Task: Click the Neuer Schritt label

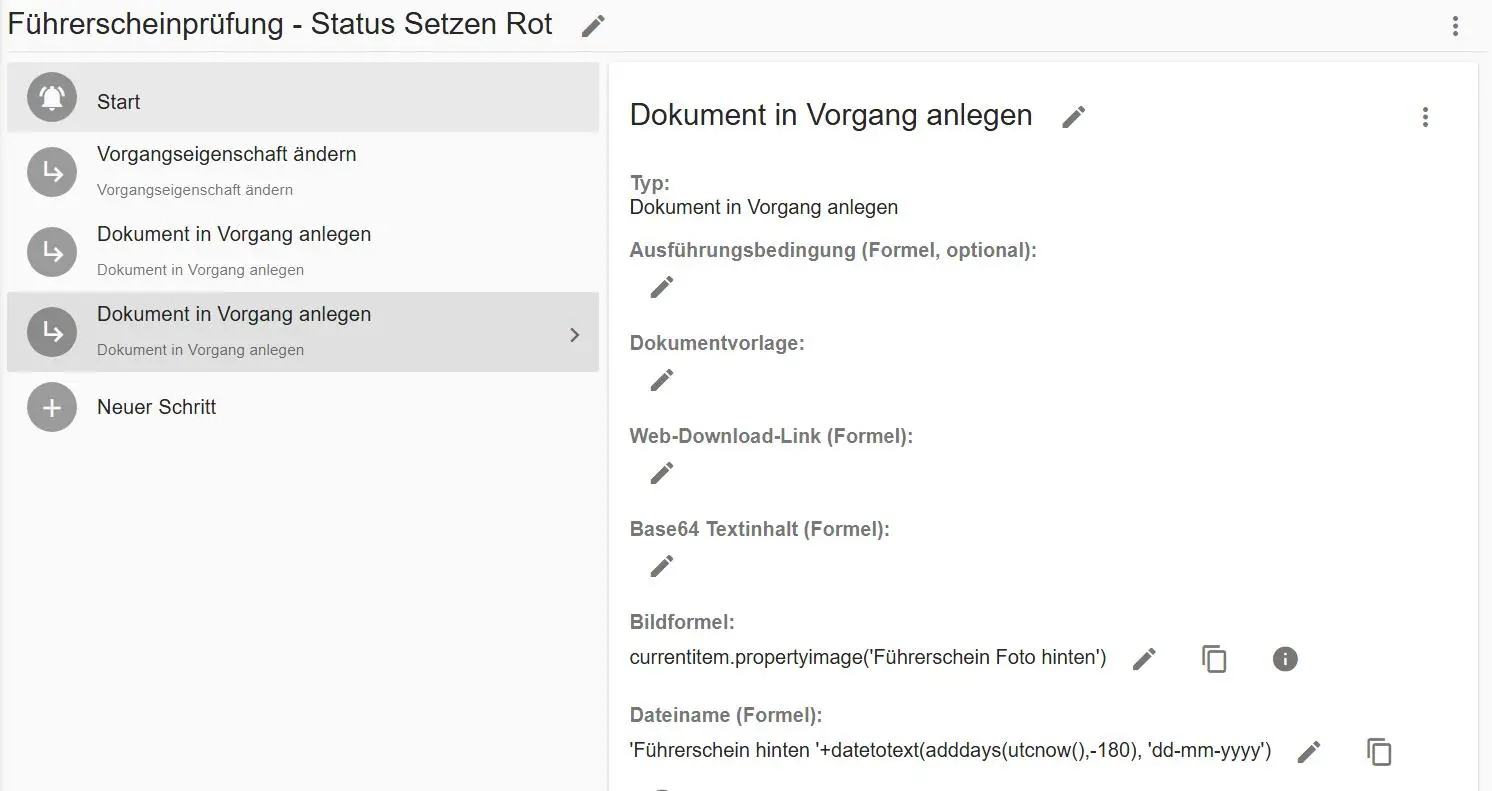Action: pyautogui.click(x=156, y=407)
